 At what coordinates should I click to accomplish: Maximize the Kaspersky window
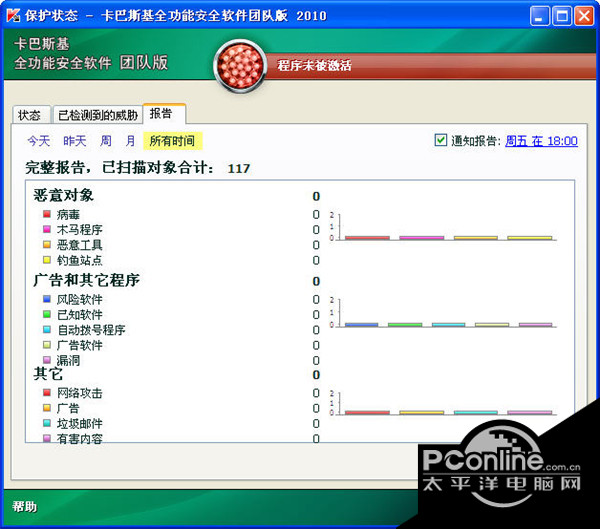(562, 16)
